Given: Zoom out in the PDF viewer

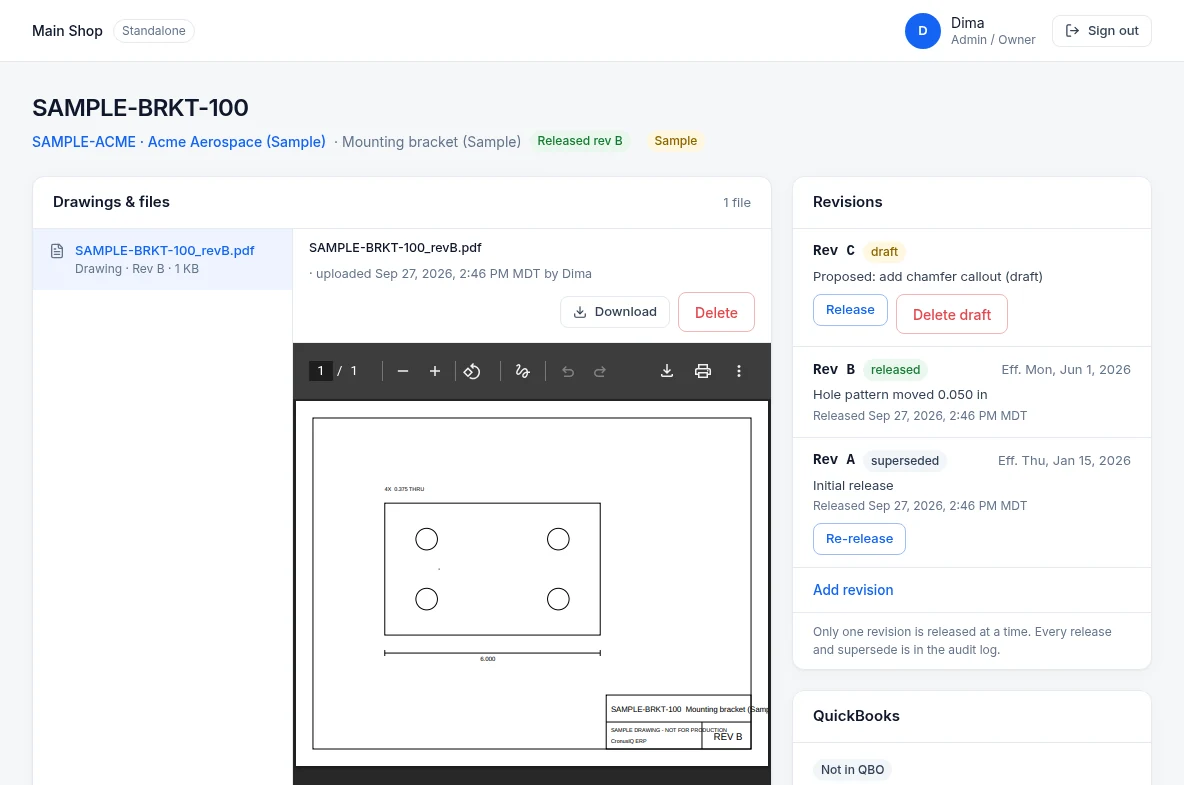Looking at the screenshot, I should (402, 371).
